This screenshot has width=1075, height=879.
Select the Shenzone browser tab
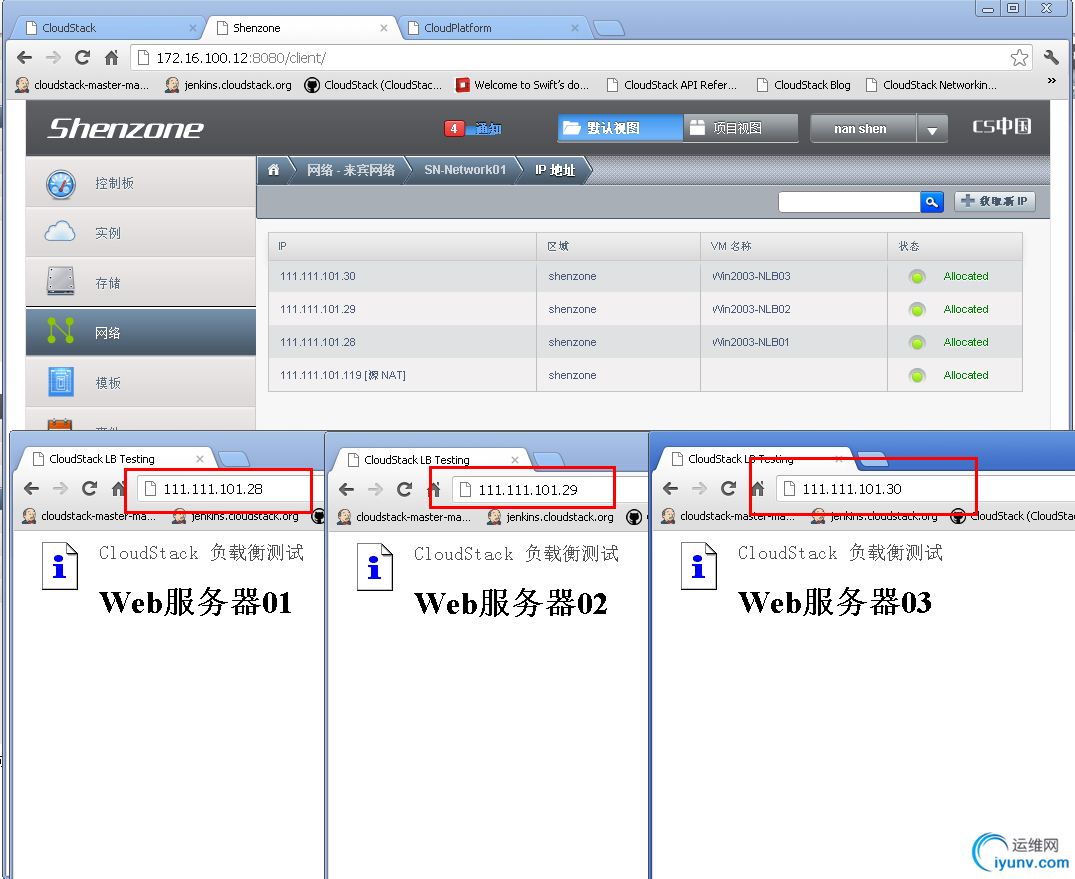tap(302, 28)
